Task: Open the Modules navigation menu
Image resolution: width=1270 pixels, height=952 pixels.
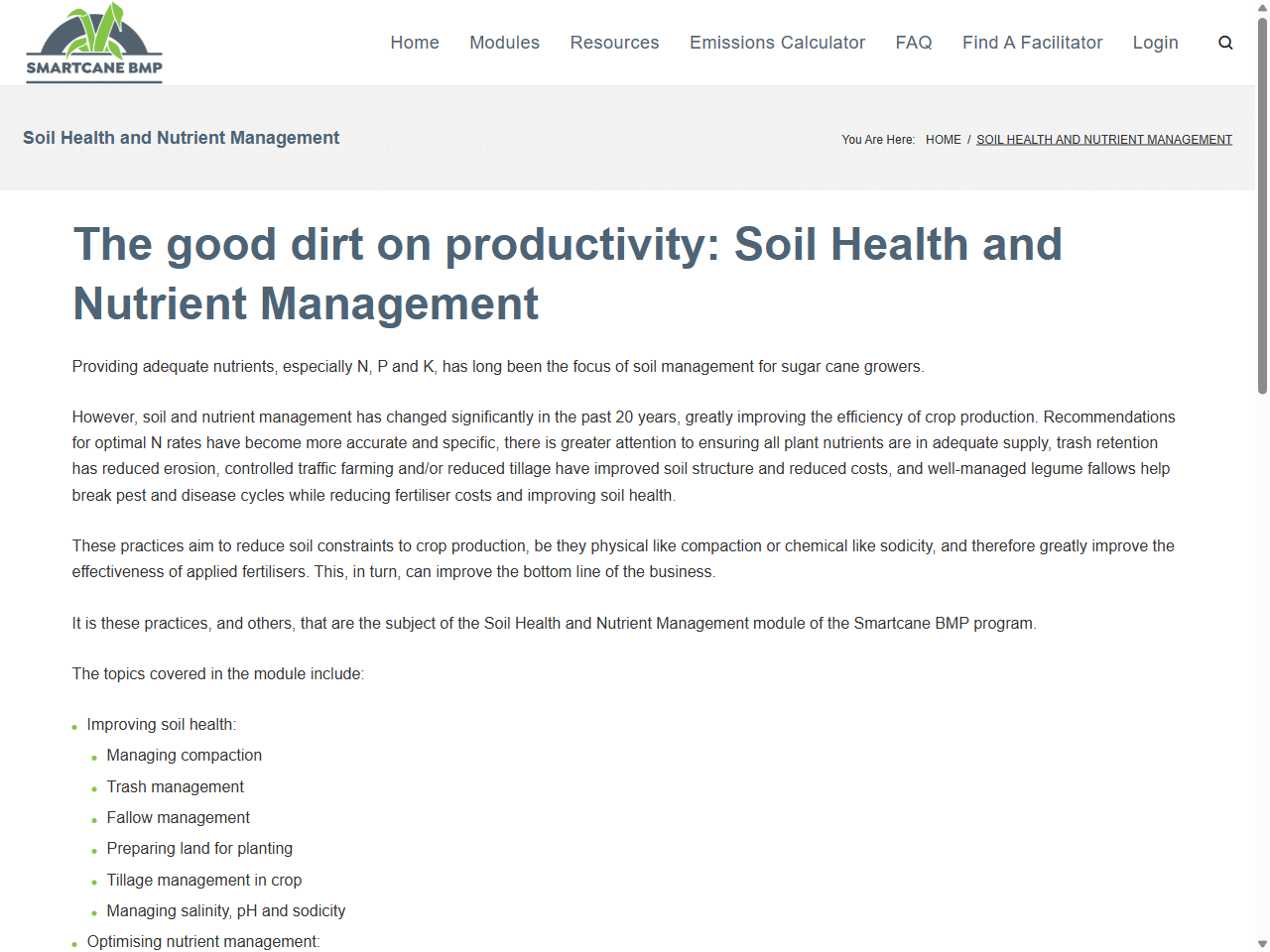Action: (504, 43)
